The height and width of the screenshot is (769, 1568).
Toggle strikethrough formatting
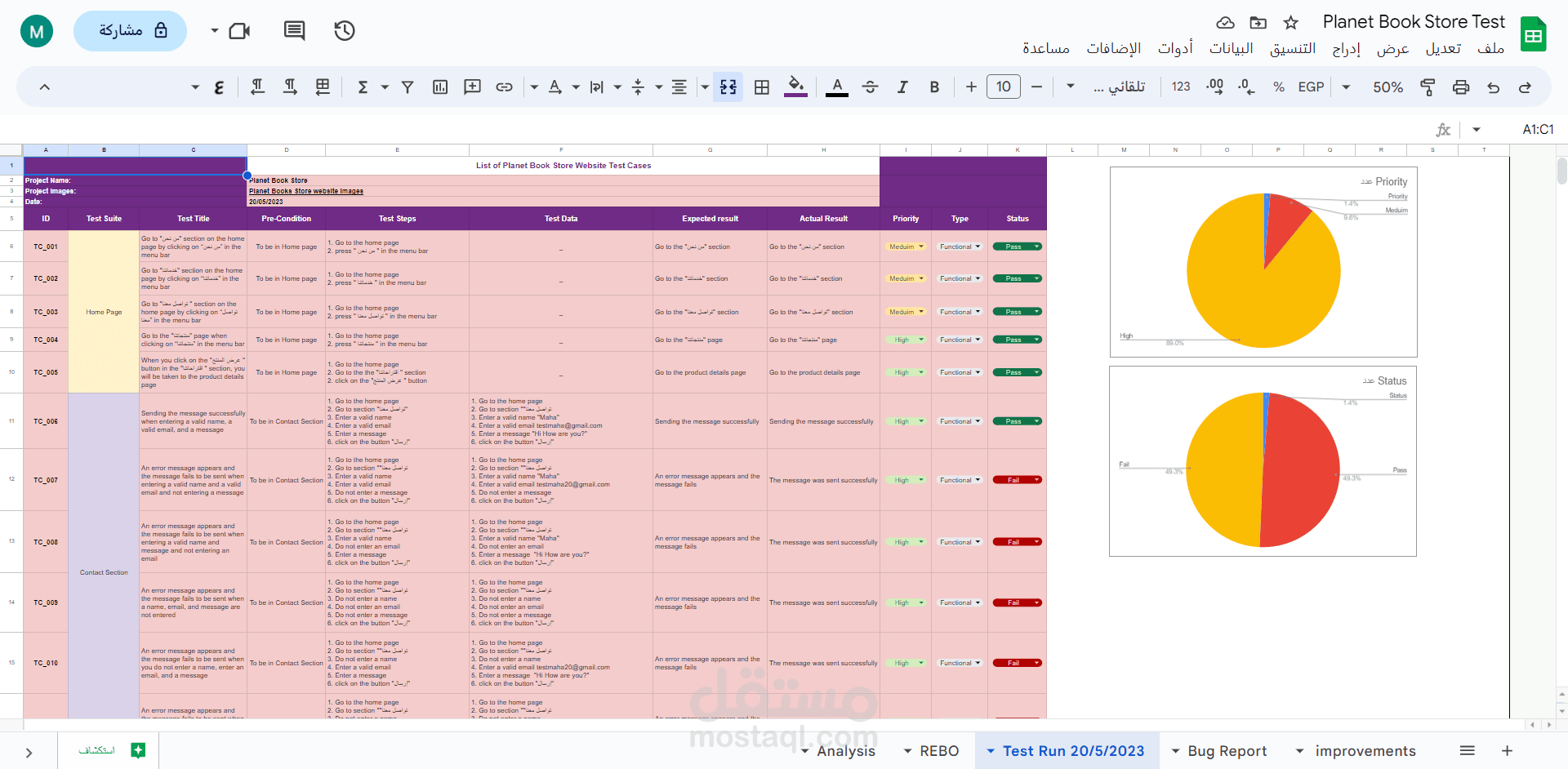pyautogui.click(x=870, y=87)
